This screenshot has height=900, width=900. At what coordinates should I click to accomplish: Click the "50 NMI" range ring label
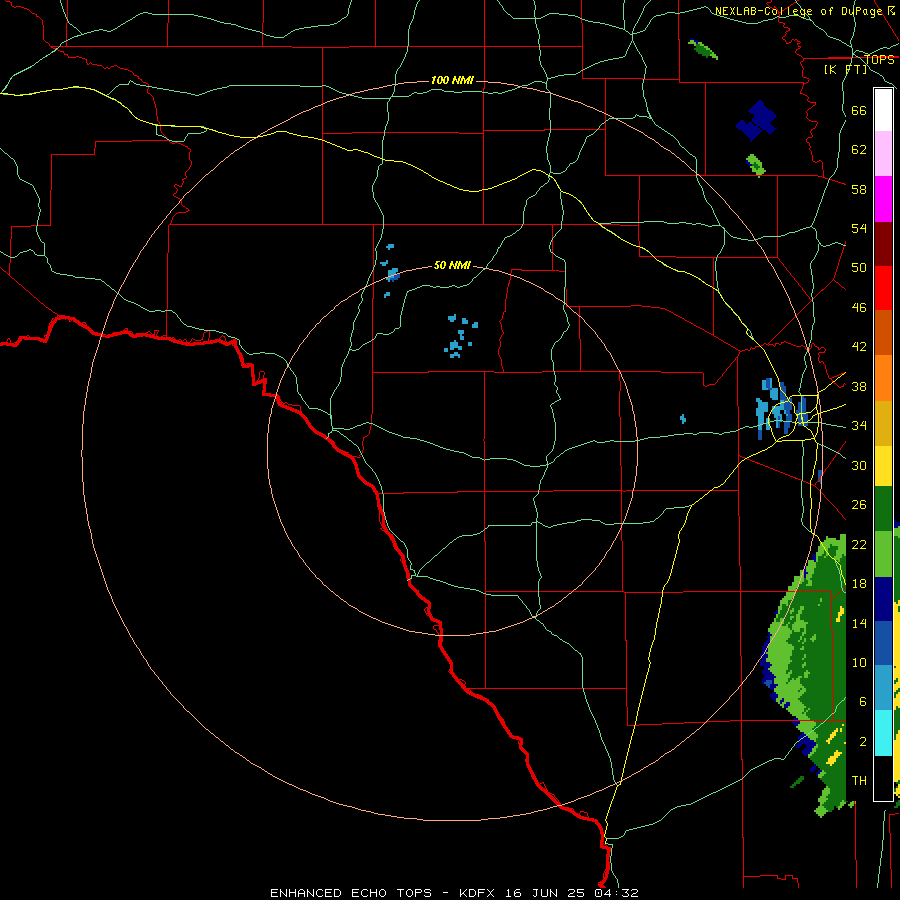tap(452, 265)
